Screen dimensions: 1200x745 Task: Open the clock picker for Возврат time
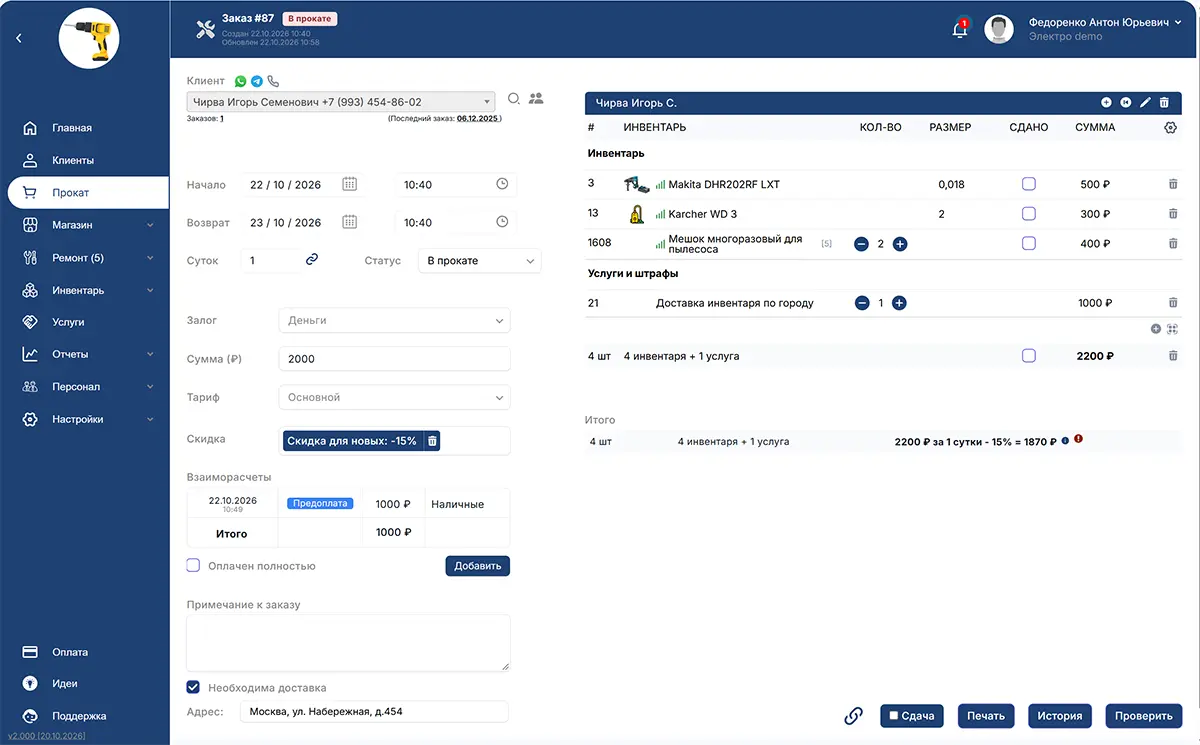pos(502,222)
